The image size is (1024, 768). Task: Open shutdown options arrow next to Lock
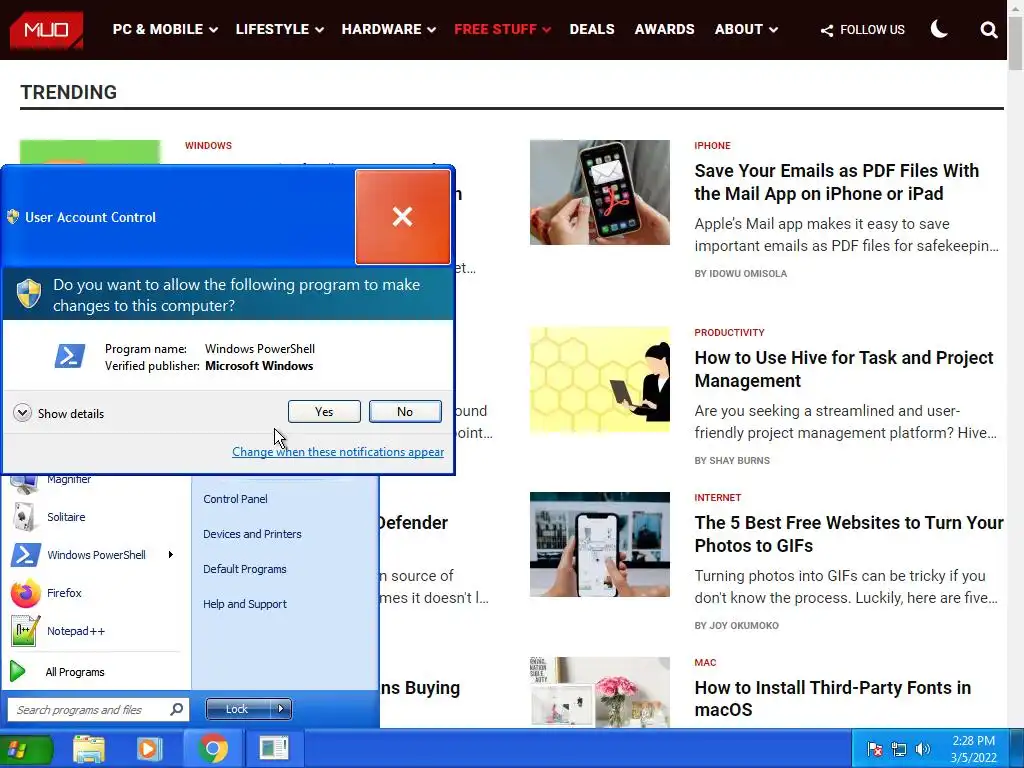tap(281, 709)
